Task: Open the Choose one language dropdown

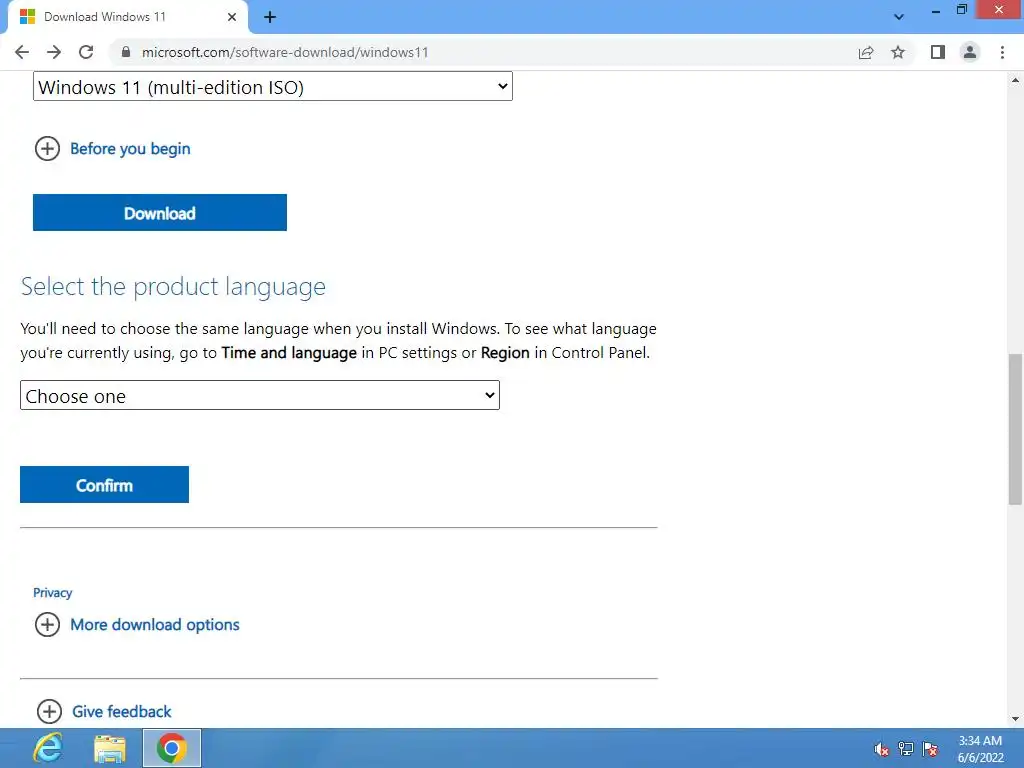Action: click(260, 395)
